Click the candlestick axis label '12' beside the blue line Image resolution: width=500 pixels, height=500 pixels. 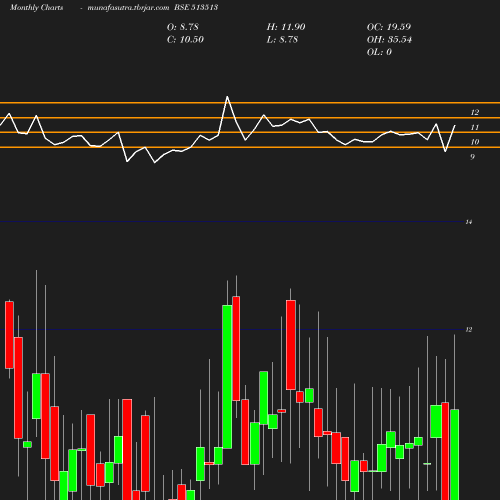(x=469, y=330)
